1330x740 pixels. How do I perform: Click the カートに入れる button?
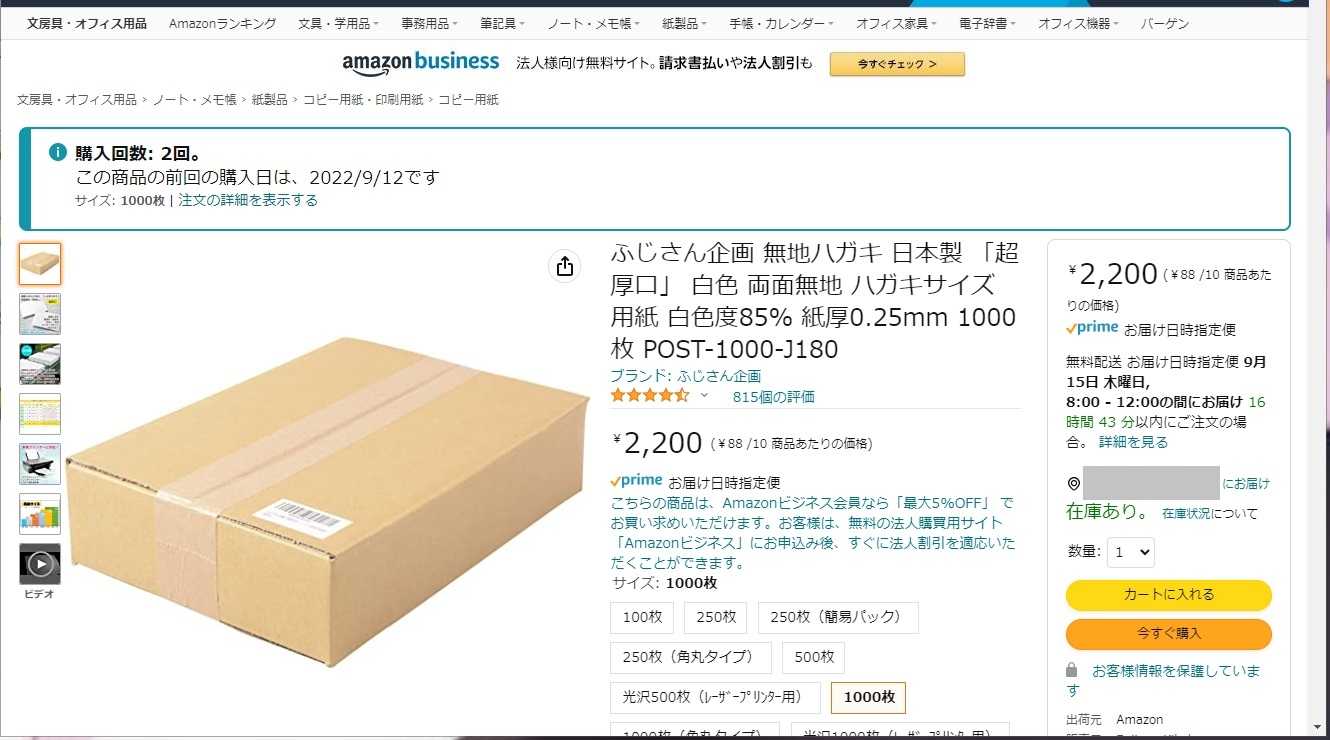coord(1169,595)
